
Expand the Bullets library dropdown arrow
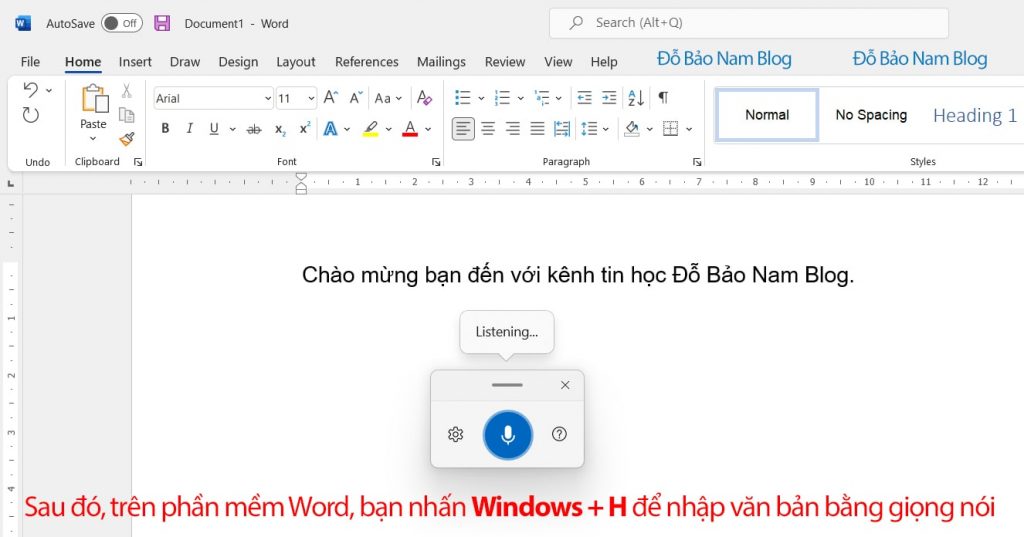481,99
